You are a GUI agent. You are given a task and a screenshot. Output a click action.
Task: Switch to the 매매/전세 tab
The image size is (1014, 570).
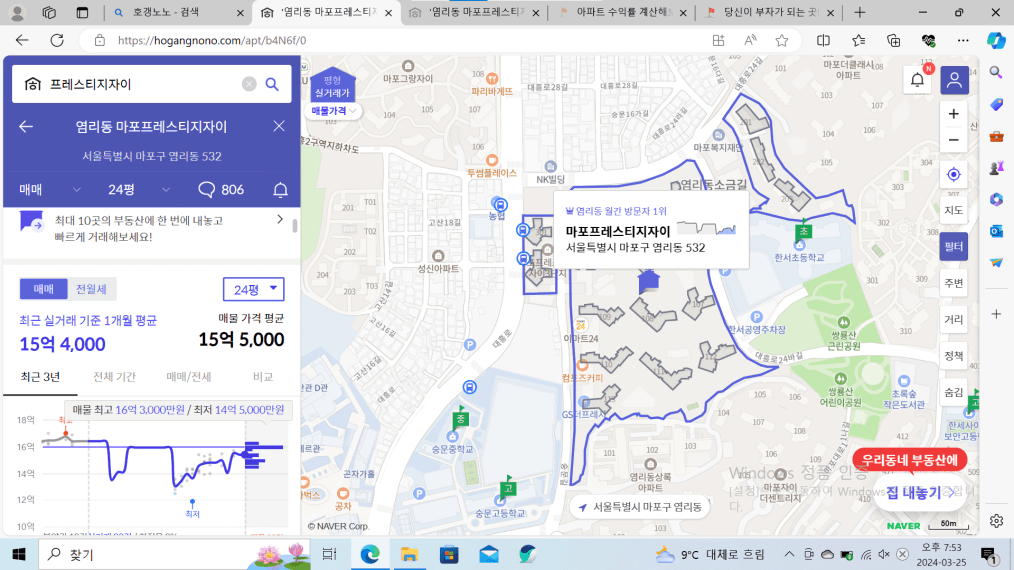[x=189, y=377]
